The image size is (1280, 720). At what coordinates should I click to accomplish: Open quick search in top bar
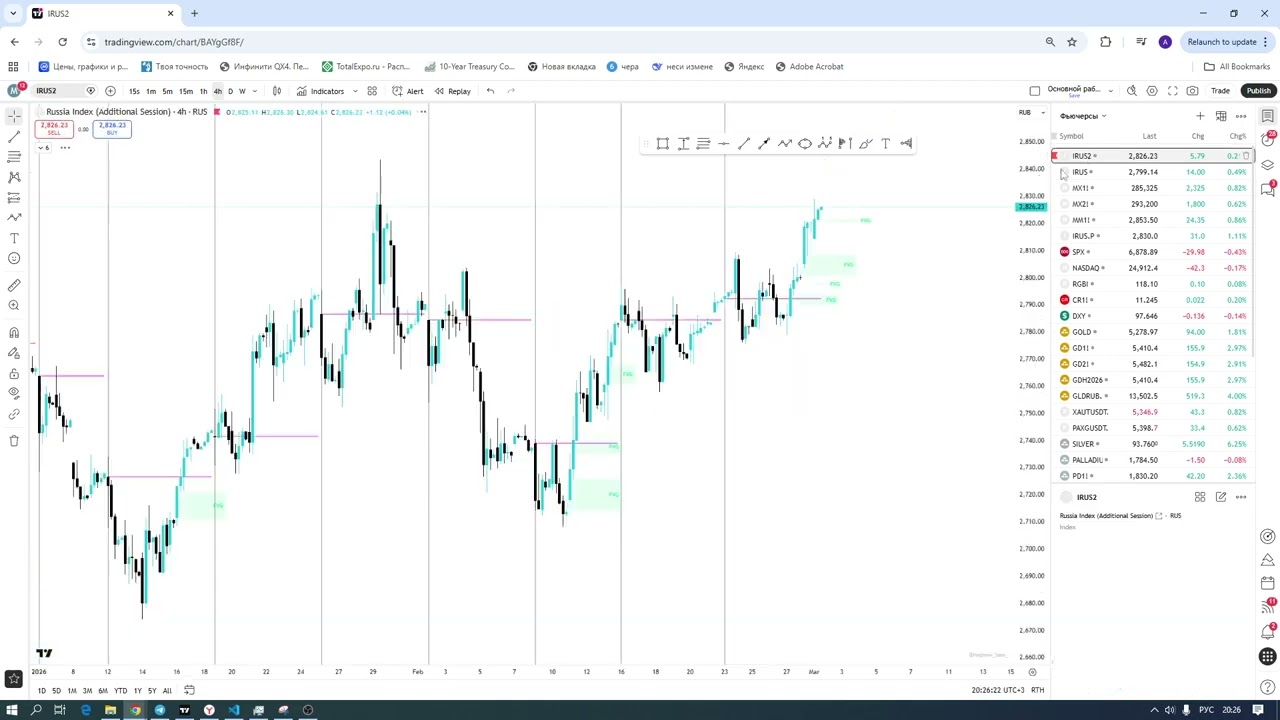point(1132,91)
